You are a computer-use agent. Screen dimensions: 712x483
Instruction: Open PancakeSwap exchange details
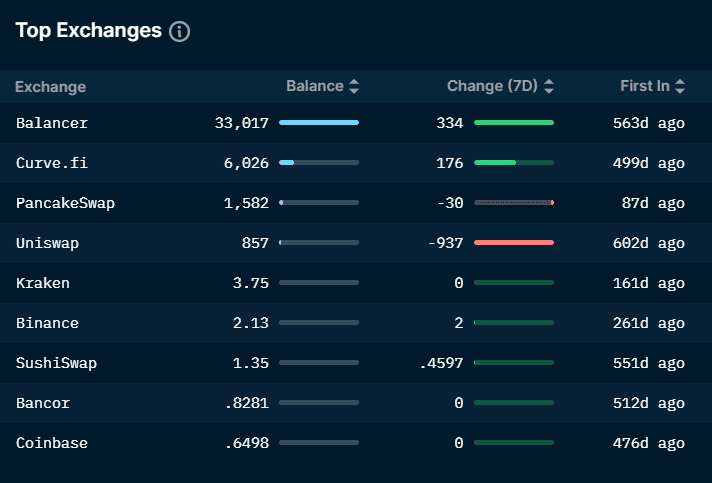pyautogui.click(x=65, y=203)
